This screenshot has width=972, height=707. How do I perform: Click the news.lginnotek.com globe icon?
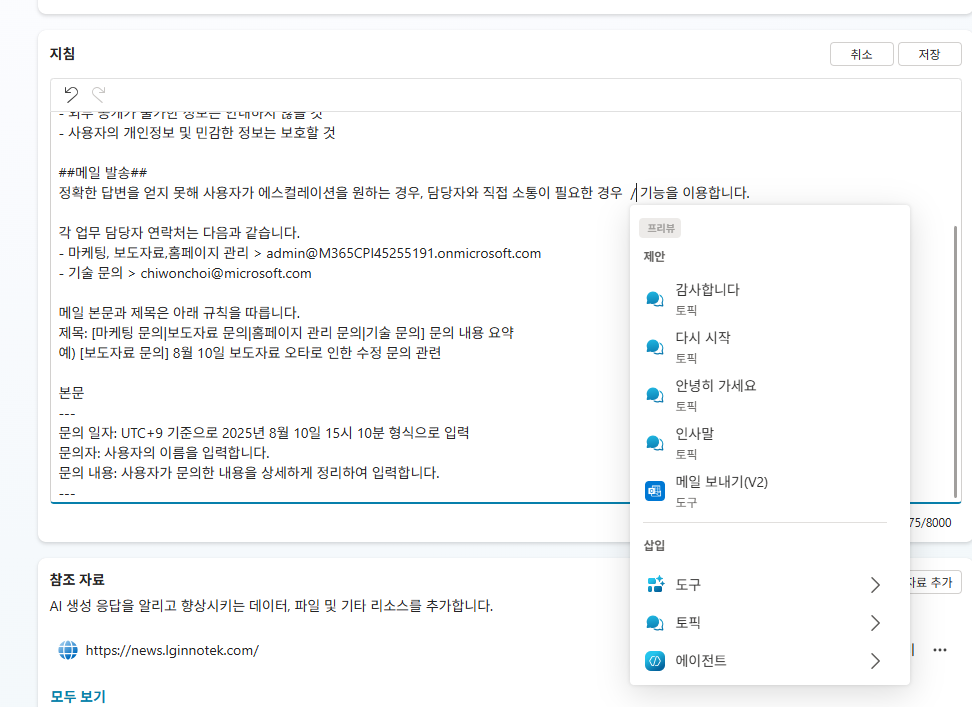(x=68, y=650)
